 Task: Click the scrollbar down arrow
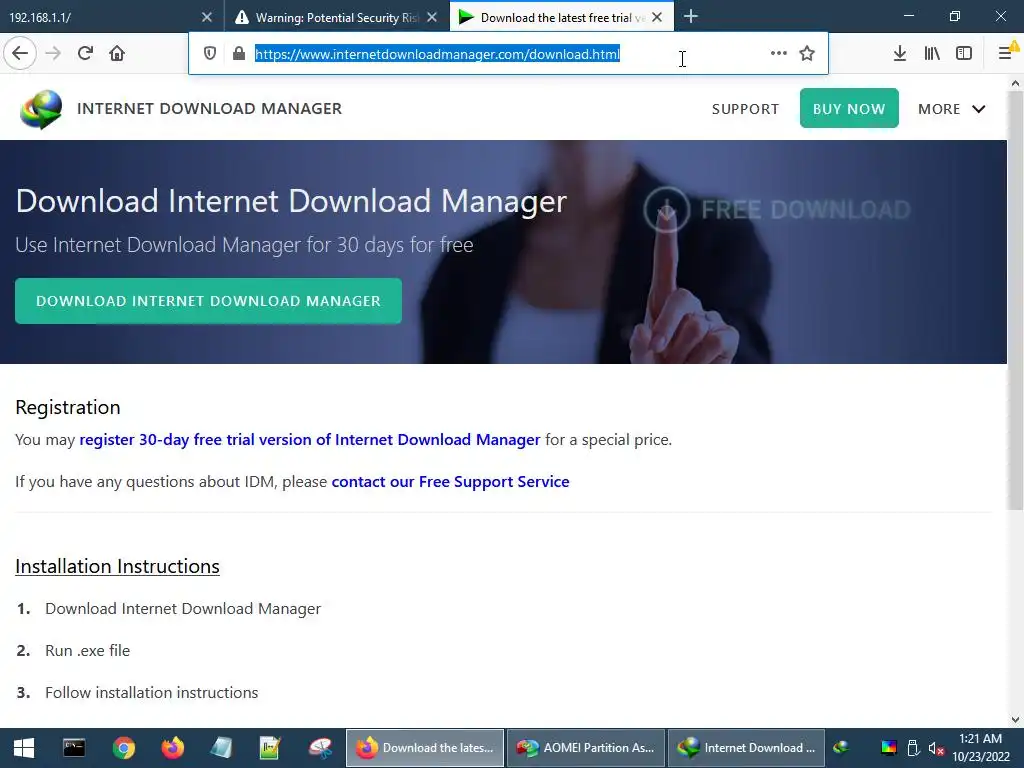[x=1016, y=720]
